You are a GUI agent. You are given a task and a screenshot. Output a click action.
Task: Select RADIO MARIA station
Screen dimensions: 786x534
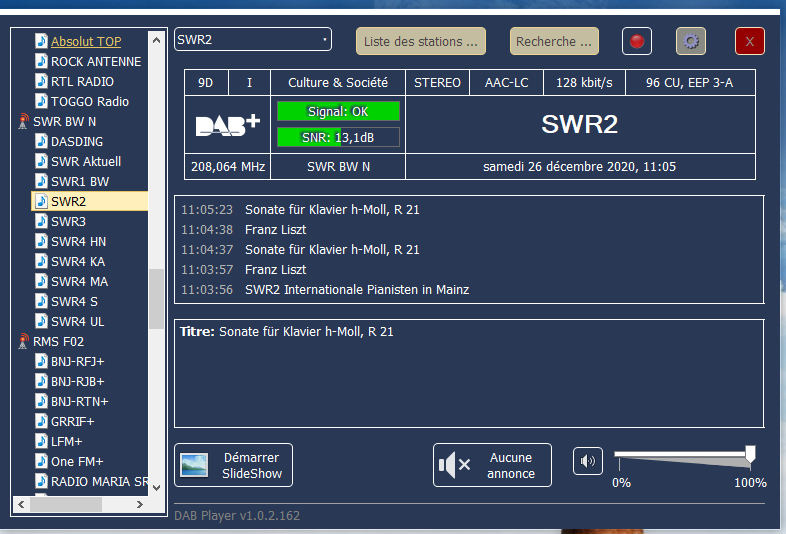coord(99,482)
